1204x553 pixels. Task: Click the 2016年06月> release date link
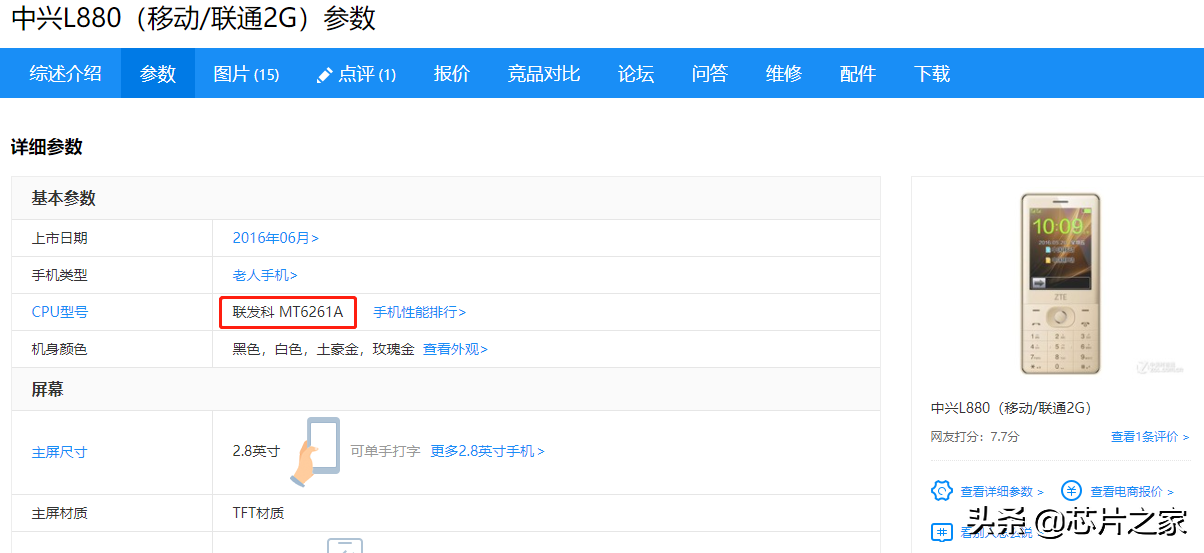click(276, 238)
